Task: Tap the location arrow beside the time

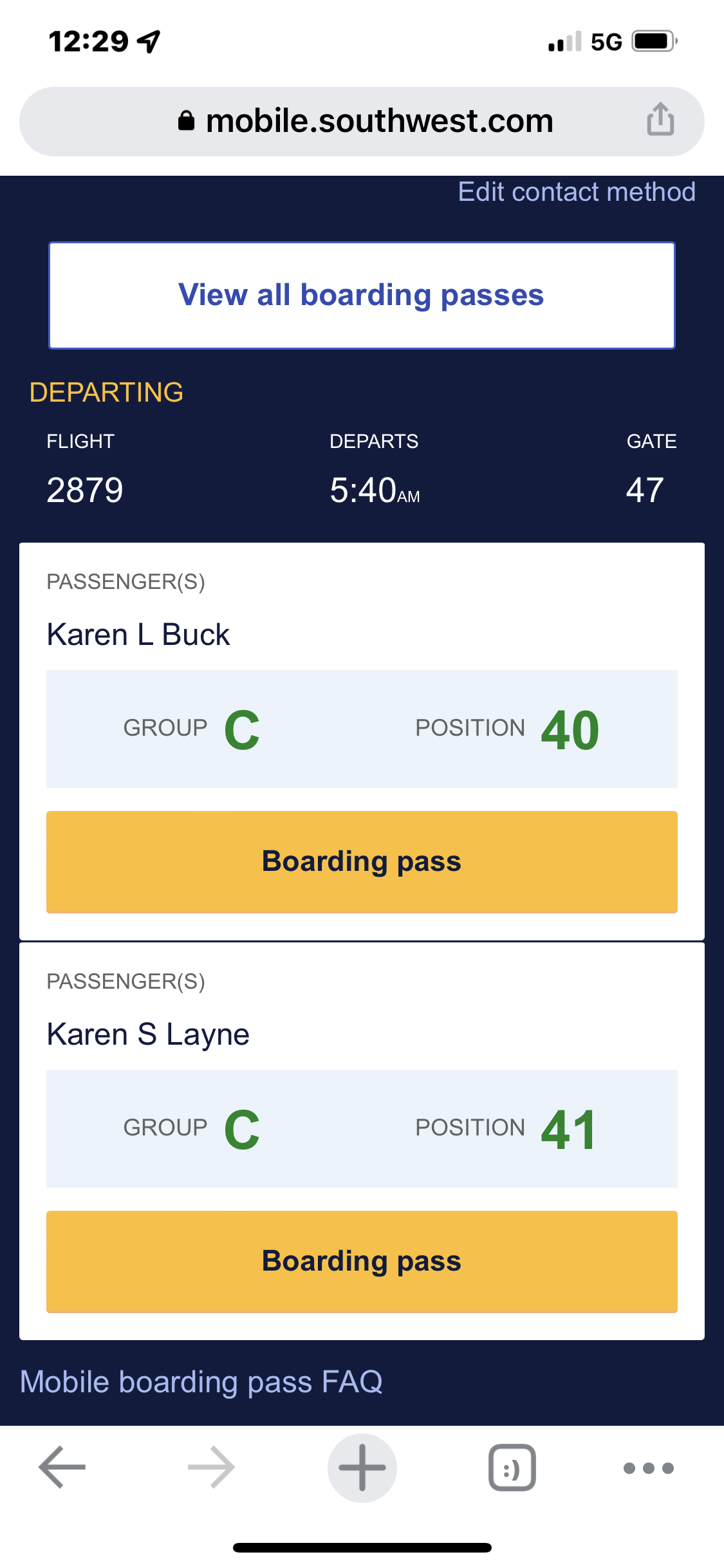Action: pyautogui.click(x=149, y=42)
